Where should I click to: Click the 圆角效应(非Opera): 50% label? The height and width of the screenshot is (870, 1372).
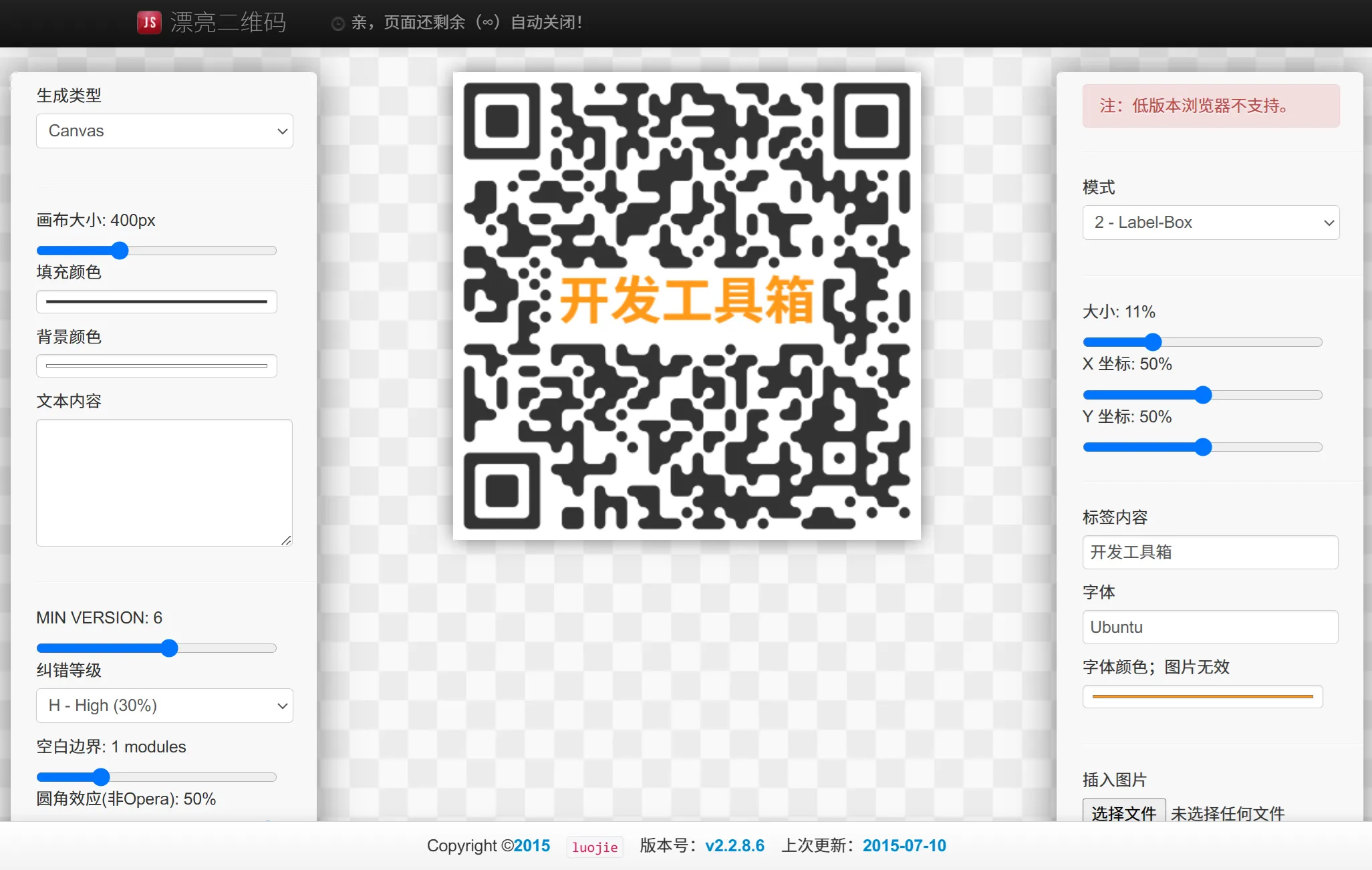click(126, 799)
